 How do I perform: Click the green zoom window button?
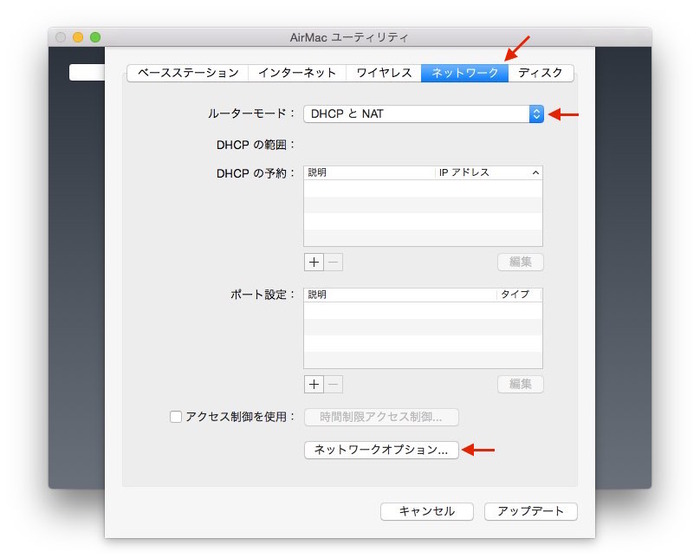point(95,37)
